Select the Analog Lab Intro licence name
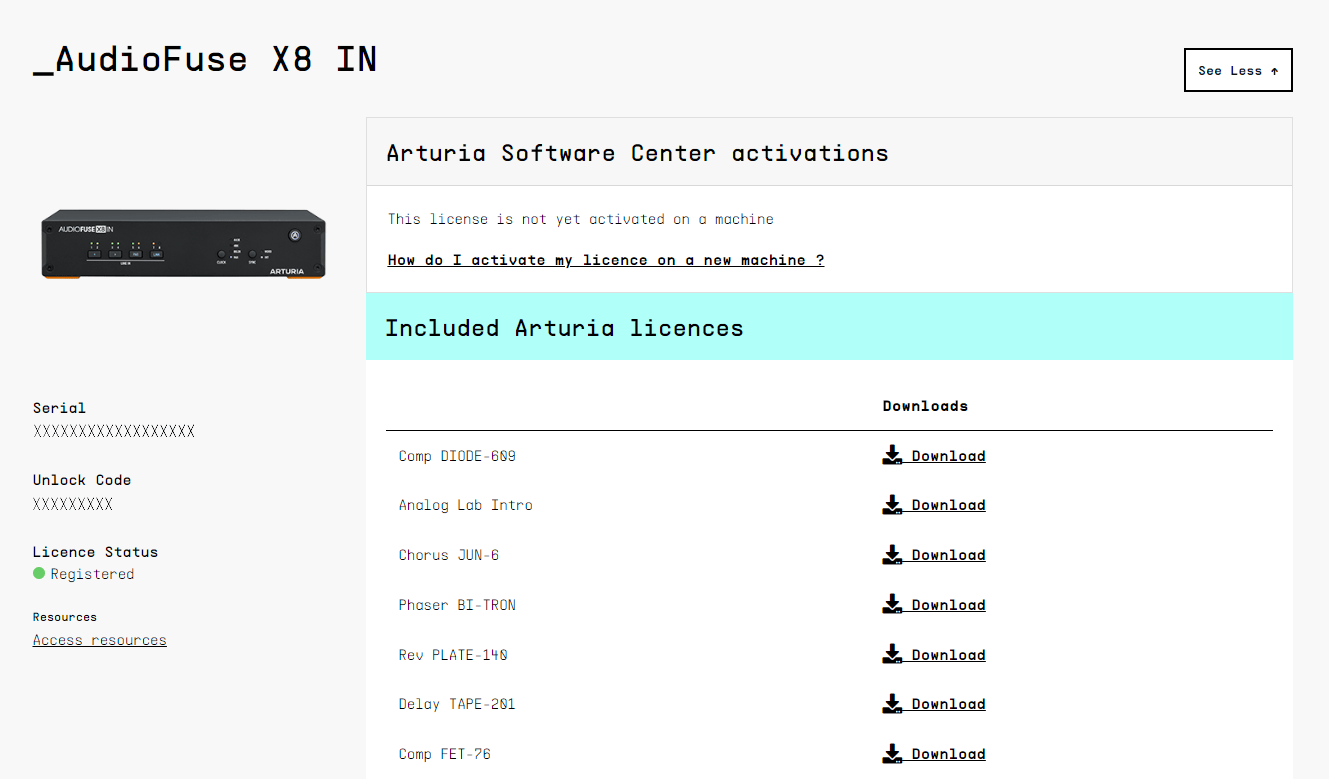Image resolution: width=1332 pixels, height=779 pixels. [466, 505]
